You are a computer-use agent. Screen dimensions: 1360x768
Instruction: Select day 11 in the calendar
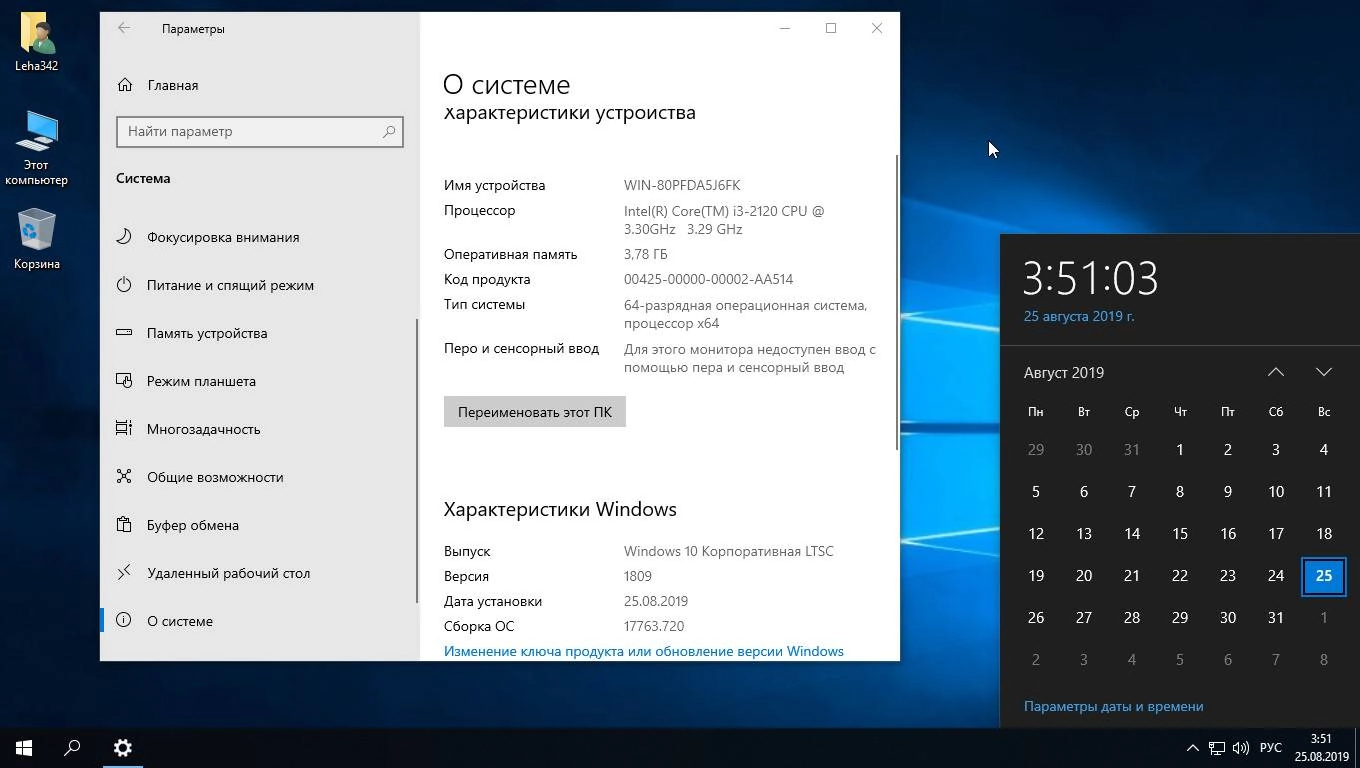pos(1324,492)
